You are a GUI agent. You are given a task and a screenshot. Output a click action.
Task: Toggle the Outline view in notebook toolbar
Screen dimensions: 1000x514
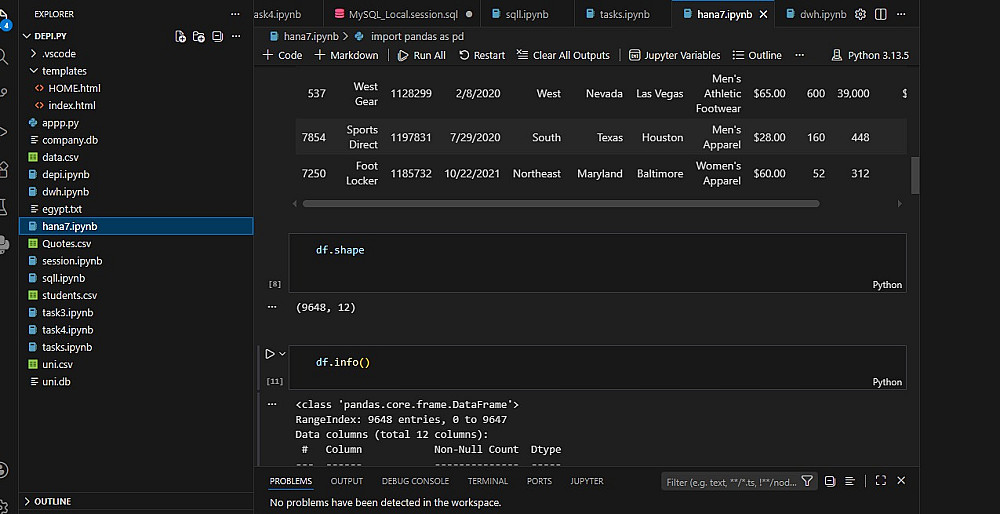pyautogui.click(x=757, y=55)
